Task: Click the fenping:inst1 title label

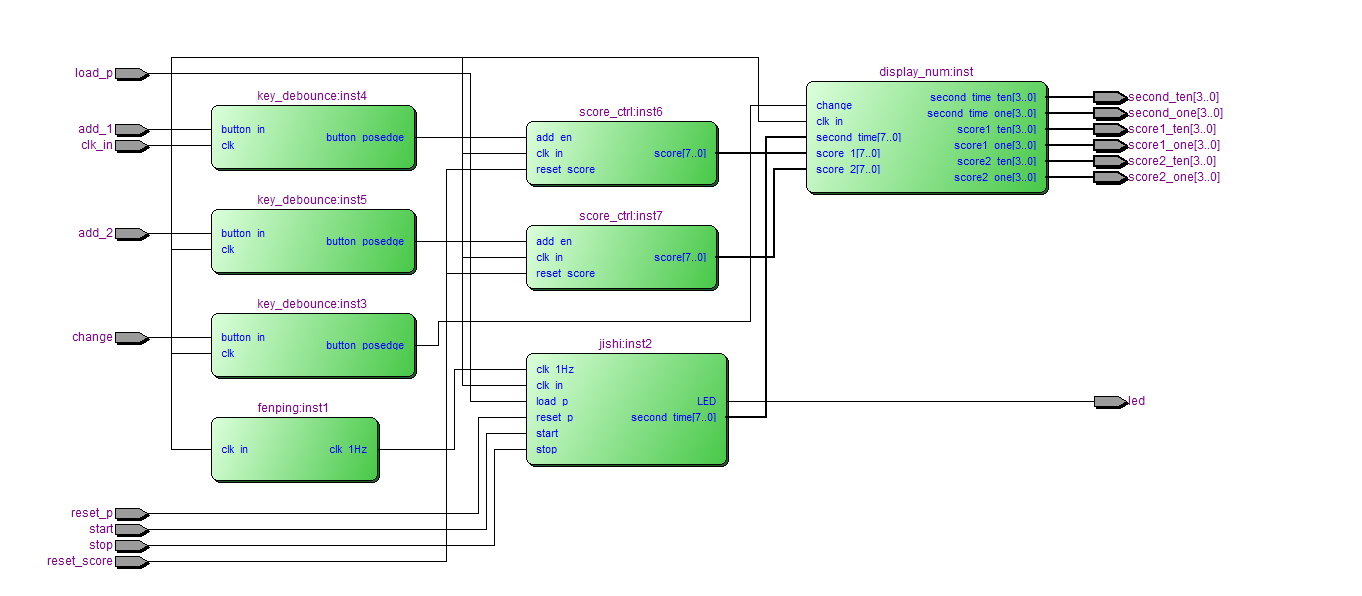Action: [293, 408]
